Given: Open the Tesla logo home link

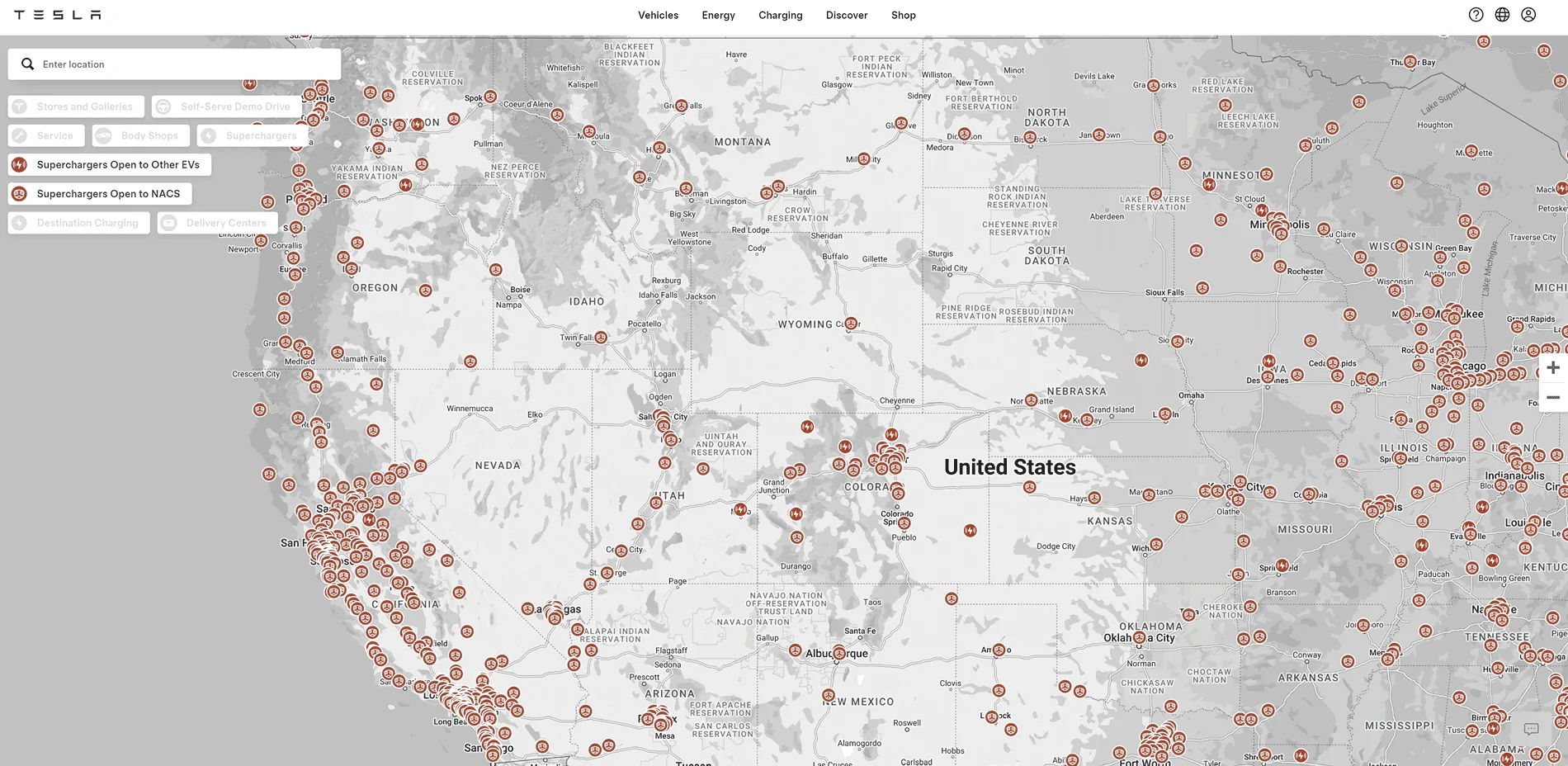Looking at the screenshot, I should (58, 15).
